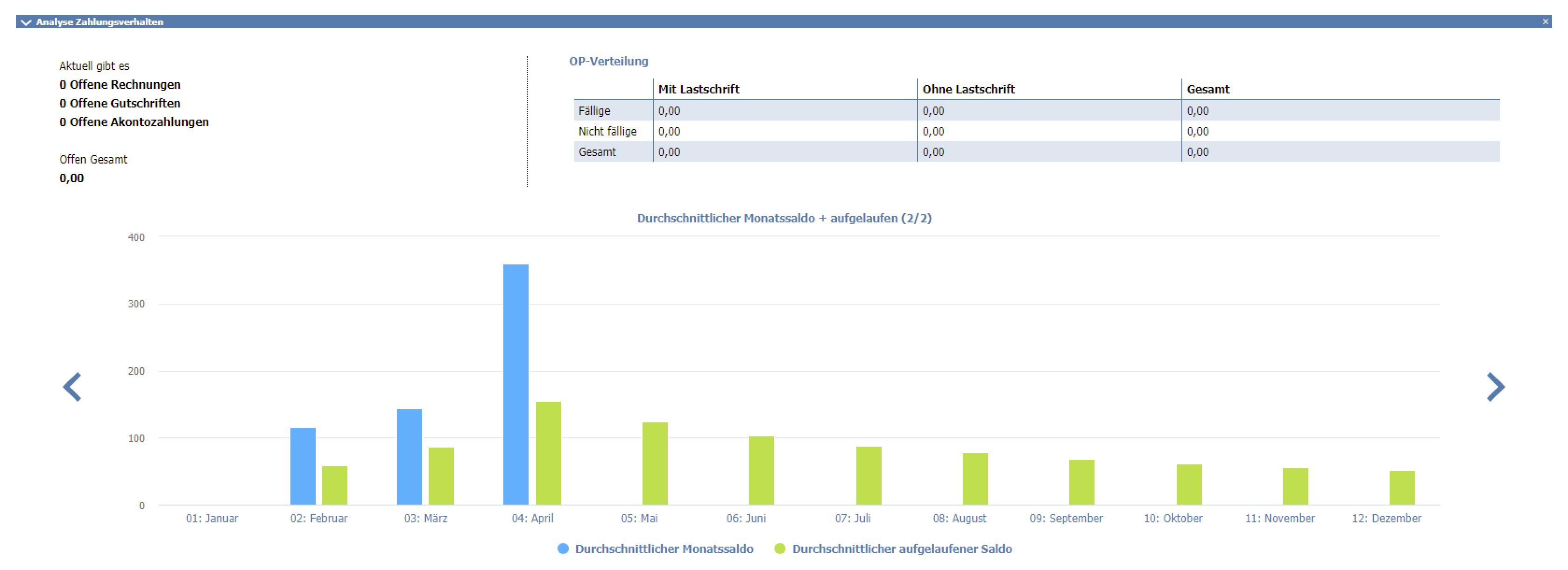Click the blue Monatssaldo legend dot

pos(563,549)
